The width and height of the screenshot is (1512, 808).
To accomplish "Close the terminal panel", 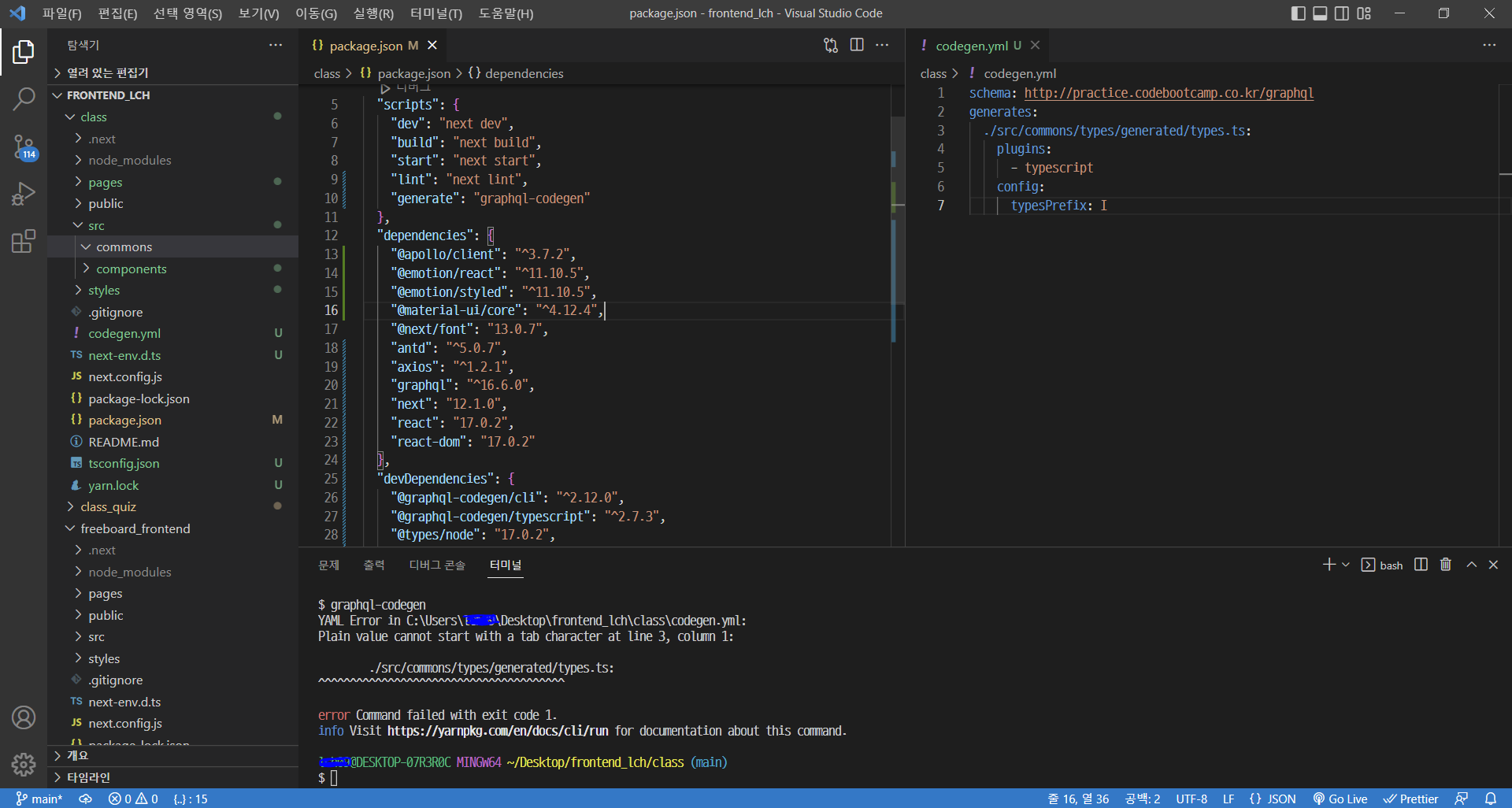I will [1493, 565].
